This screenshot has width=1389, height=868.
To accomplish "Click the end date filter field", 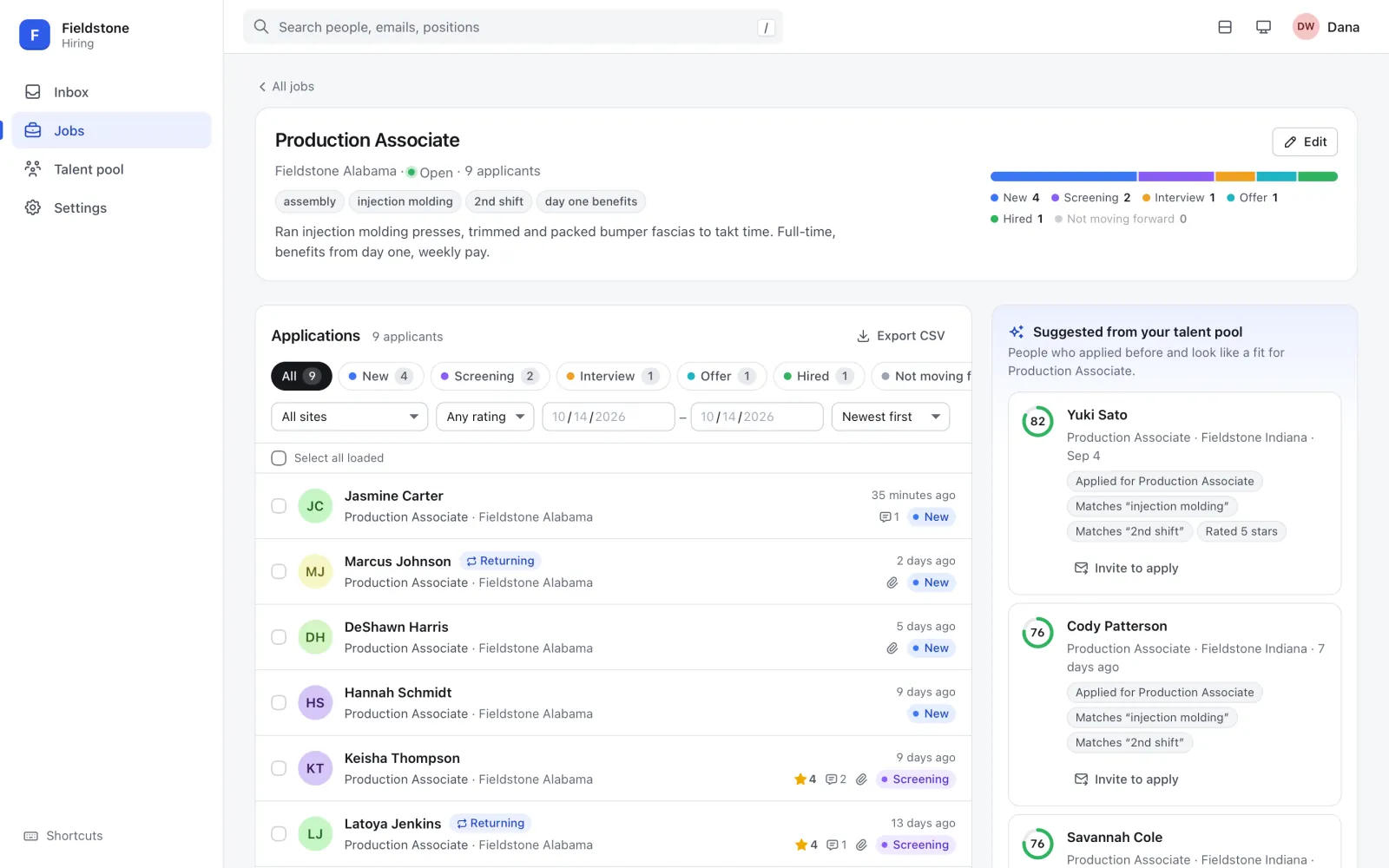I will (x=757, y=417).
